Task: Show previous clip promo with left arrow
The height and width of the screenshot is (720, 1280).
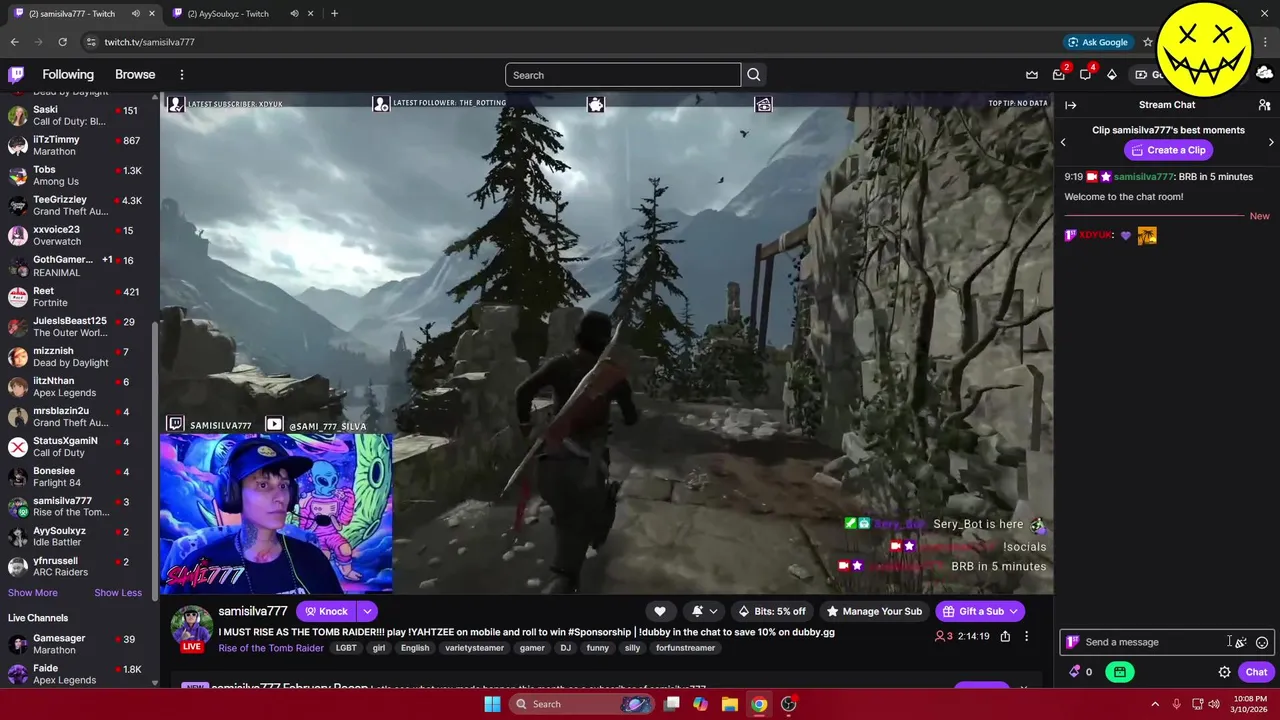Action: tap(1063, 142)
